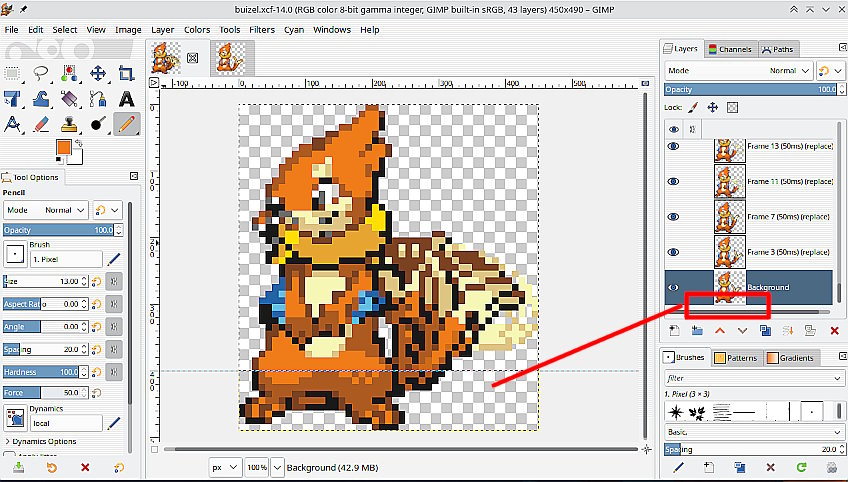This screenshot has height=482, width=848.
Task: Open the Tool Options tab menu button
Action: click(134, 176)
